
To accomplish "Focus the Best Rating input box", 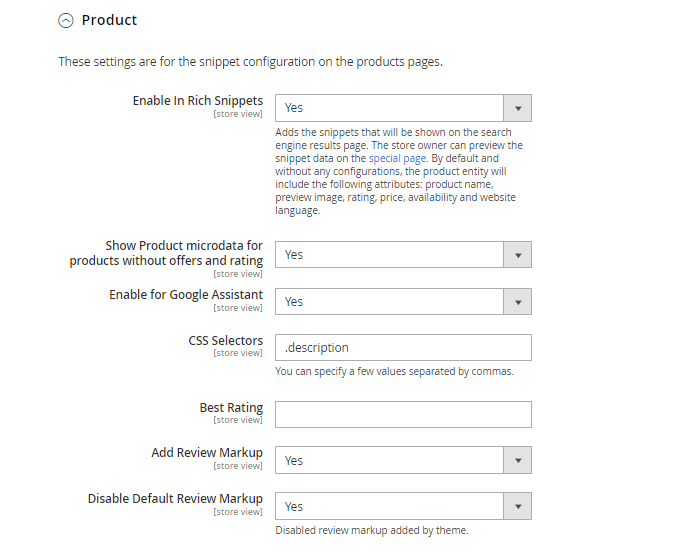I will [403, 414].
